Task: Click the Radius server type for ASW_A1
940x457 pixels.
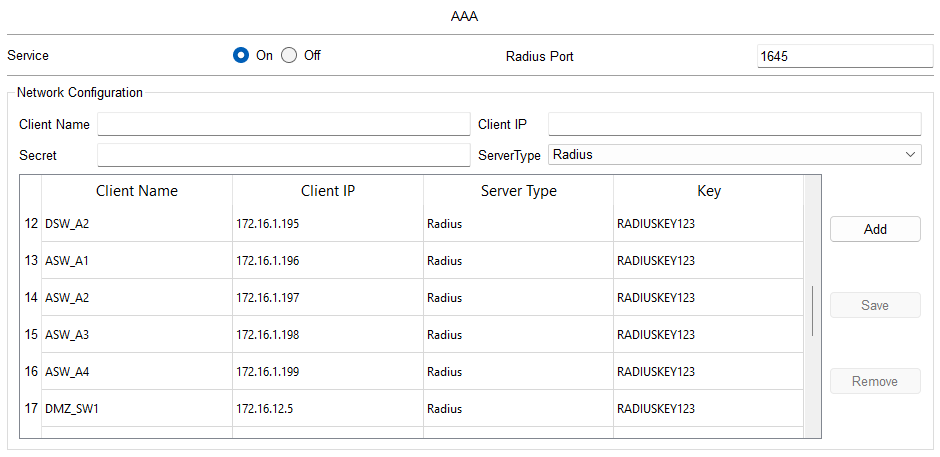Action: point(519,260)
